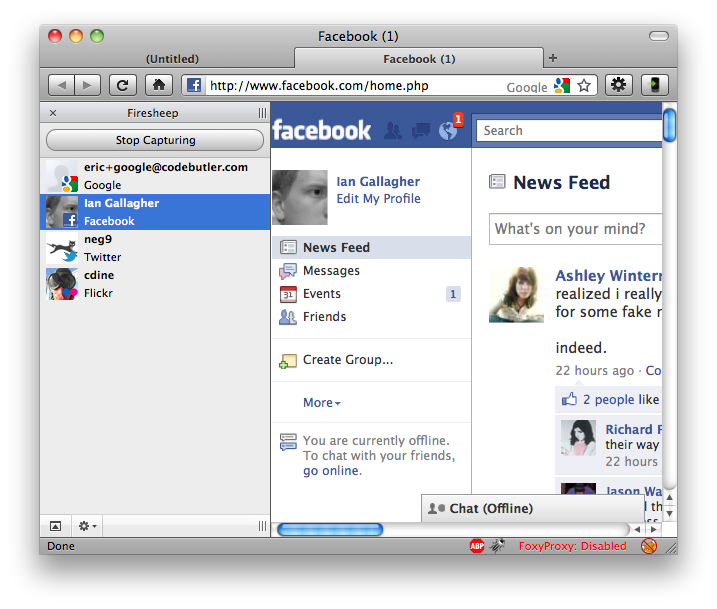
Task: Click the vertical scrollbar thumb
Action: [669, 125]
